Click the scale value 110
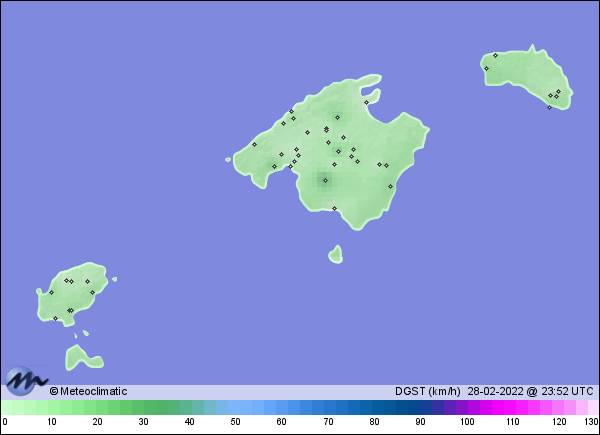This screenshot has height=435, width=600. (x=513, y=422)
